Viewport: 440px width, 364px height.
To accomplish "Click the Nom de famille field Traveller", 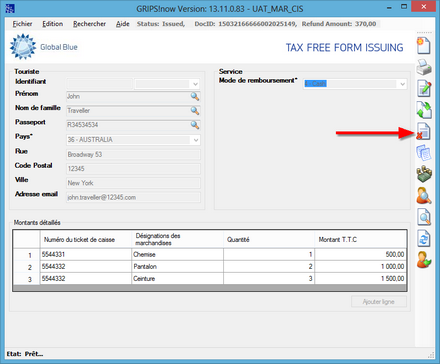I will (133, 111).
